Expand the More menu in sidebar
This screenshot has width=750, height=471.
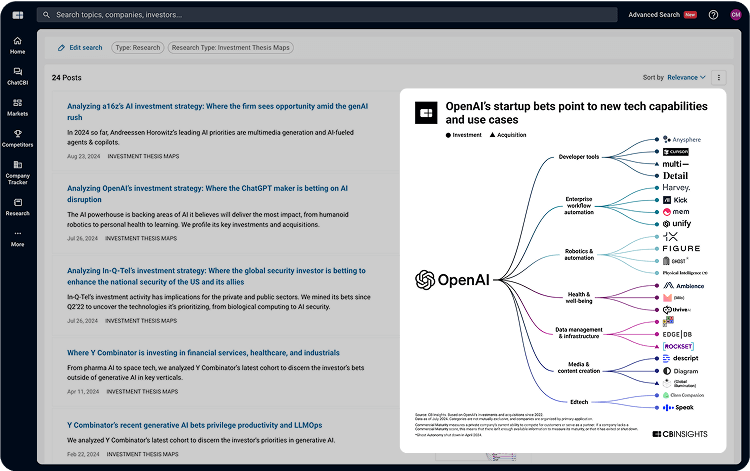click(x=17, y=238)
